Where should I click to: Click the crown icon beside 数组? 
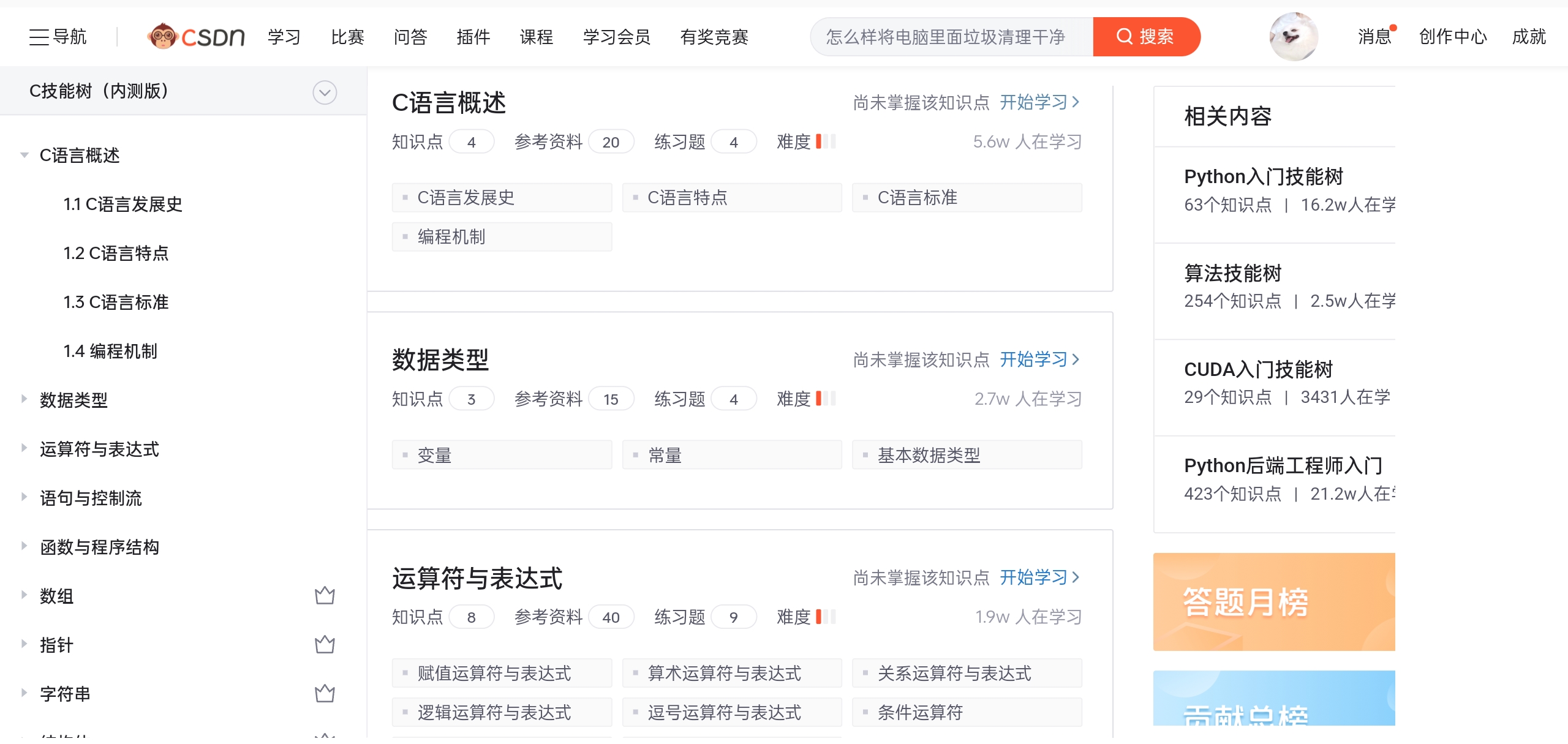[325, 596]
